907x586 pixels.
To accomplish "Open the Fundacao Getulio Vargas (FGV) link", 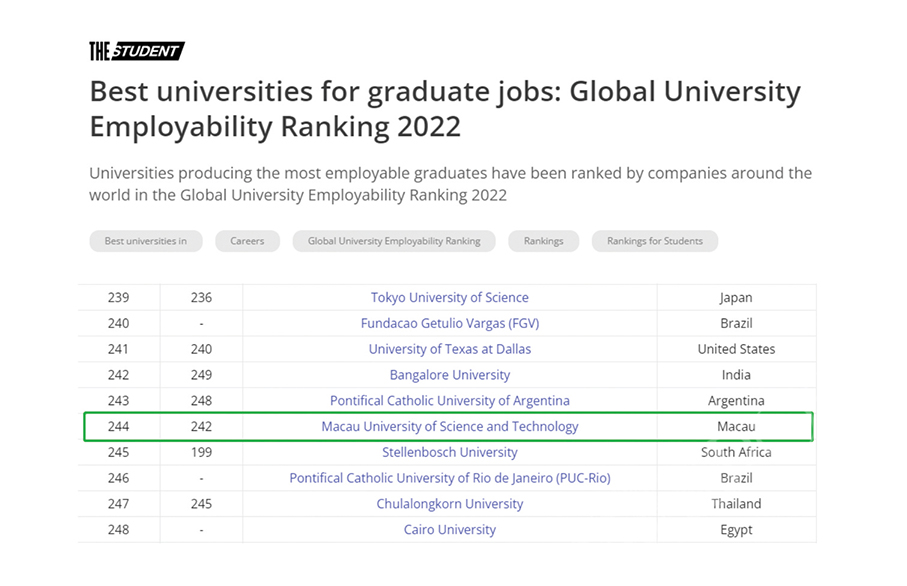I will (x=449, y=323).
